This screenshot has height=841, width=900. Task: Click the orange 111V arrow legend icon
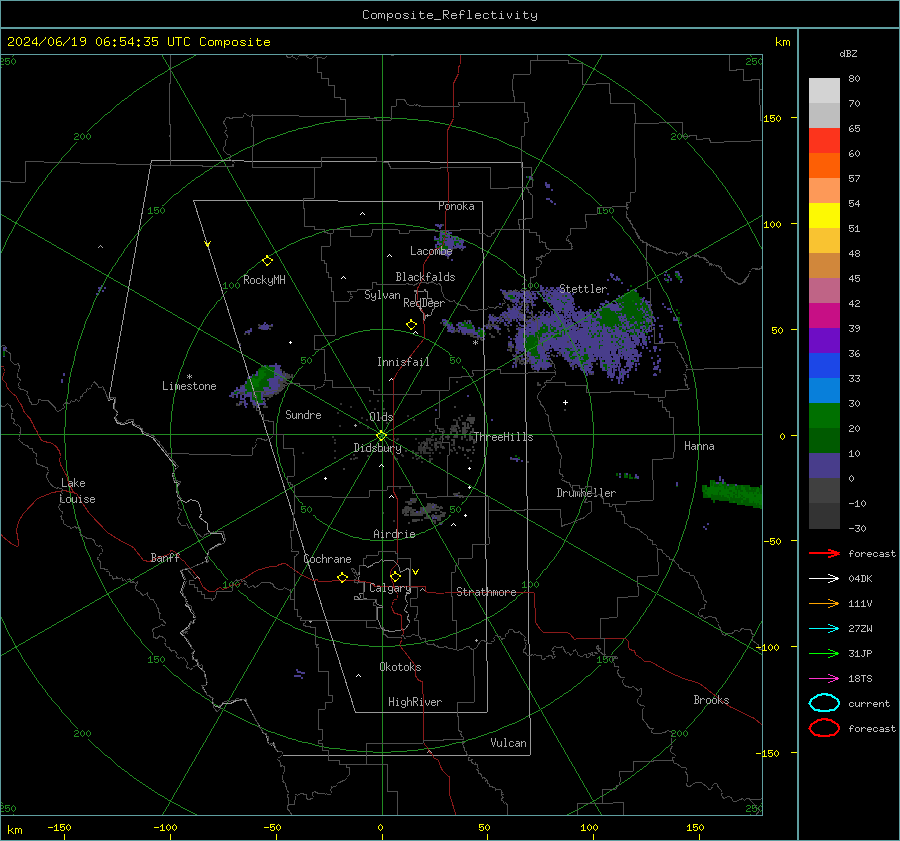point(824,603)
